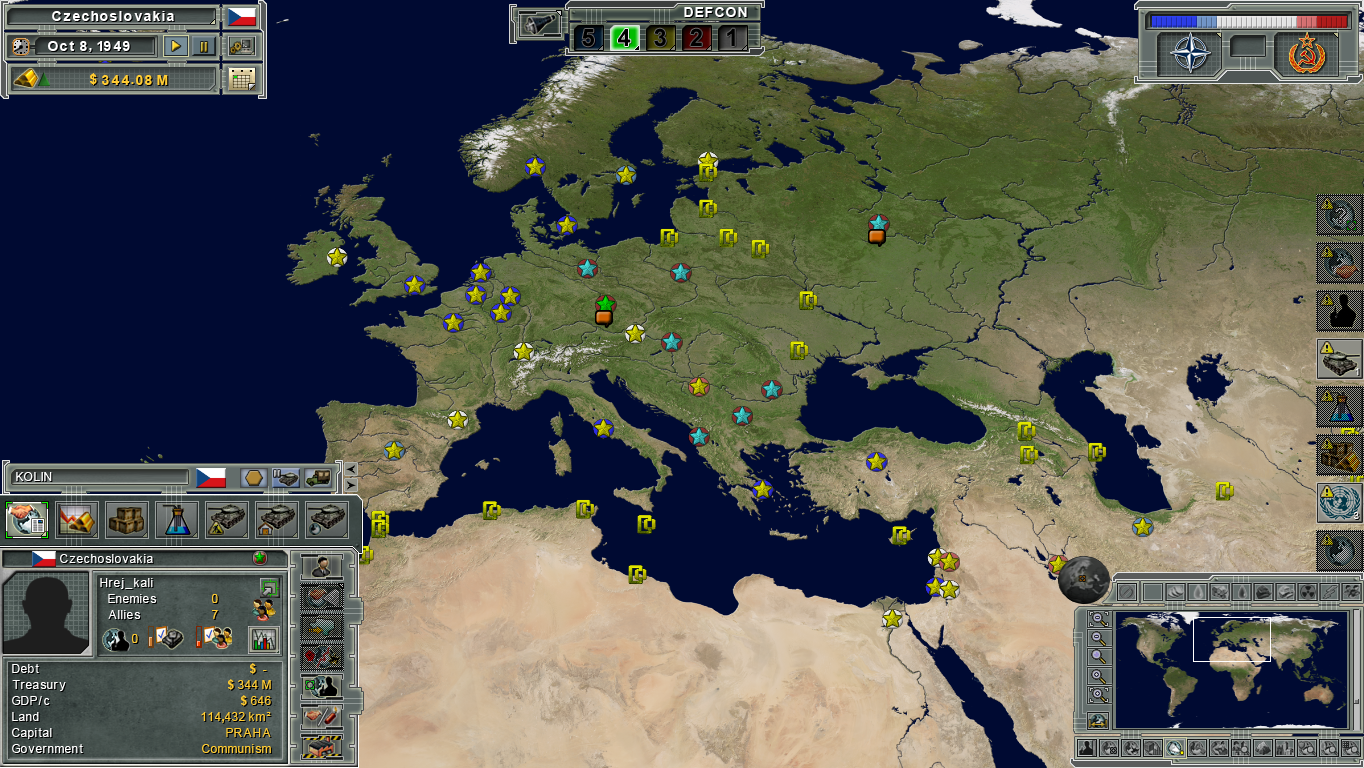Click the leader silhouette portrait
The height and width of the screenshot is (768, 1364).
point(47,613)
